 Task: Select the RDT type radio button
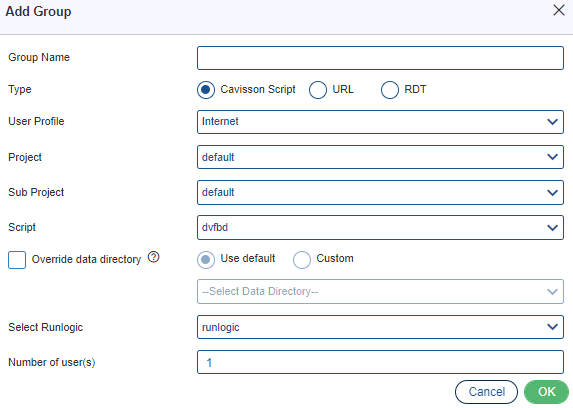point(390,90)
